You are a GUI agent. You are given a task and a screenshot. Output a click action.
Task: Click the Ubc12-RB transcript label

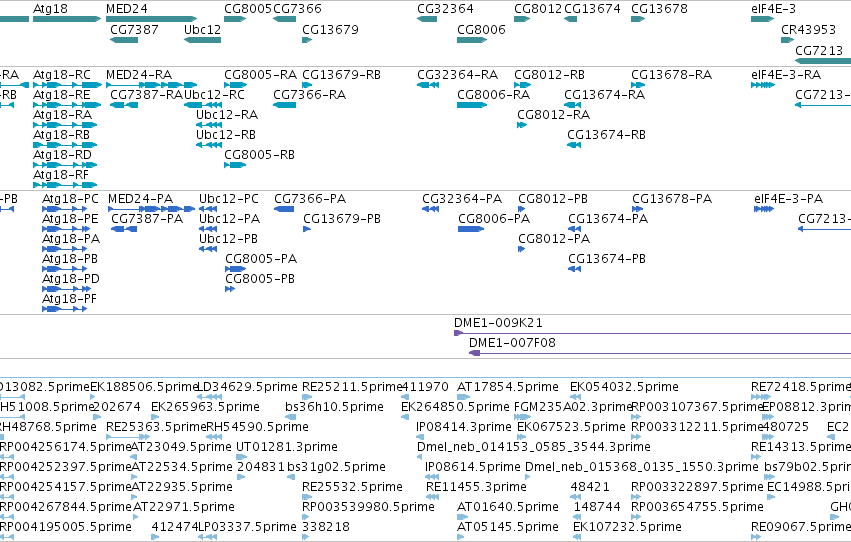tap(226, 135)
